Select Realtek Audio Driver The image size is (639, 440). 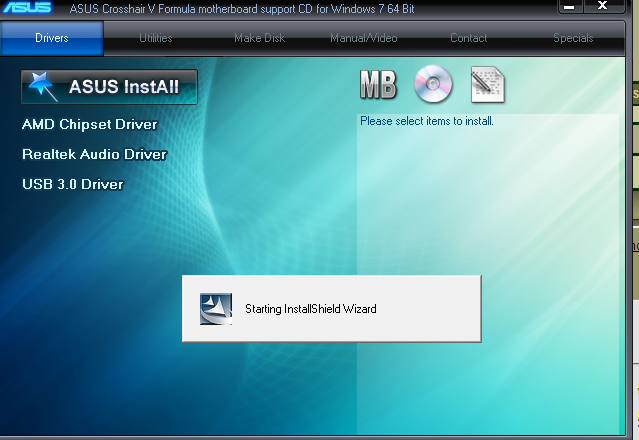94,154
